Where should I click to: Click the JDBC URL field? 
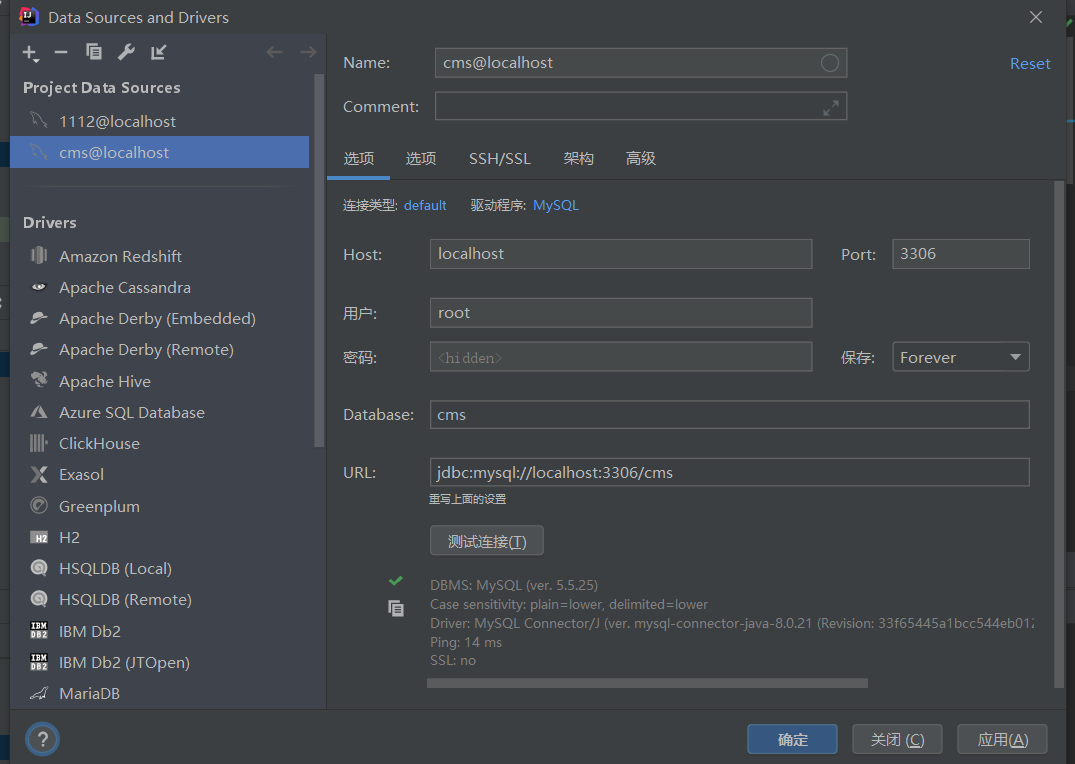pos(729,473)
